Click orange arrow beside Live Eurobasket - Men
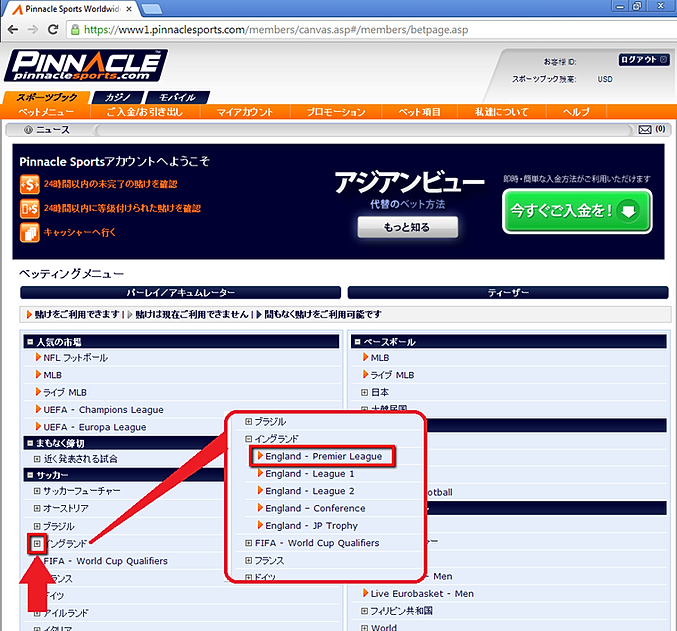The image size is (677, 631). tap(366, 593)
